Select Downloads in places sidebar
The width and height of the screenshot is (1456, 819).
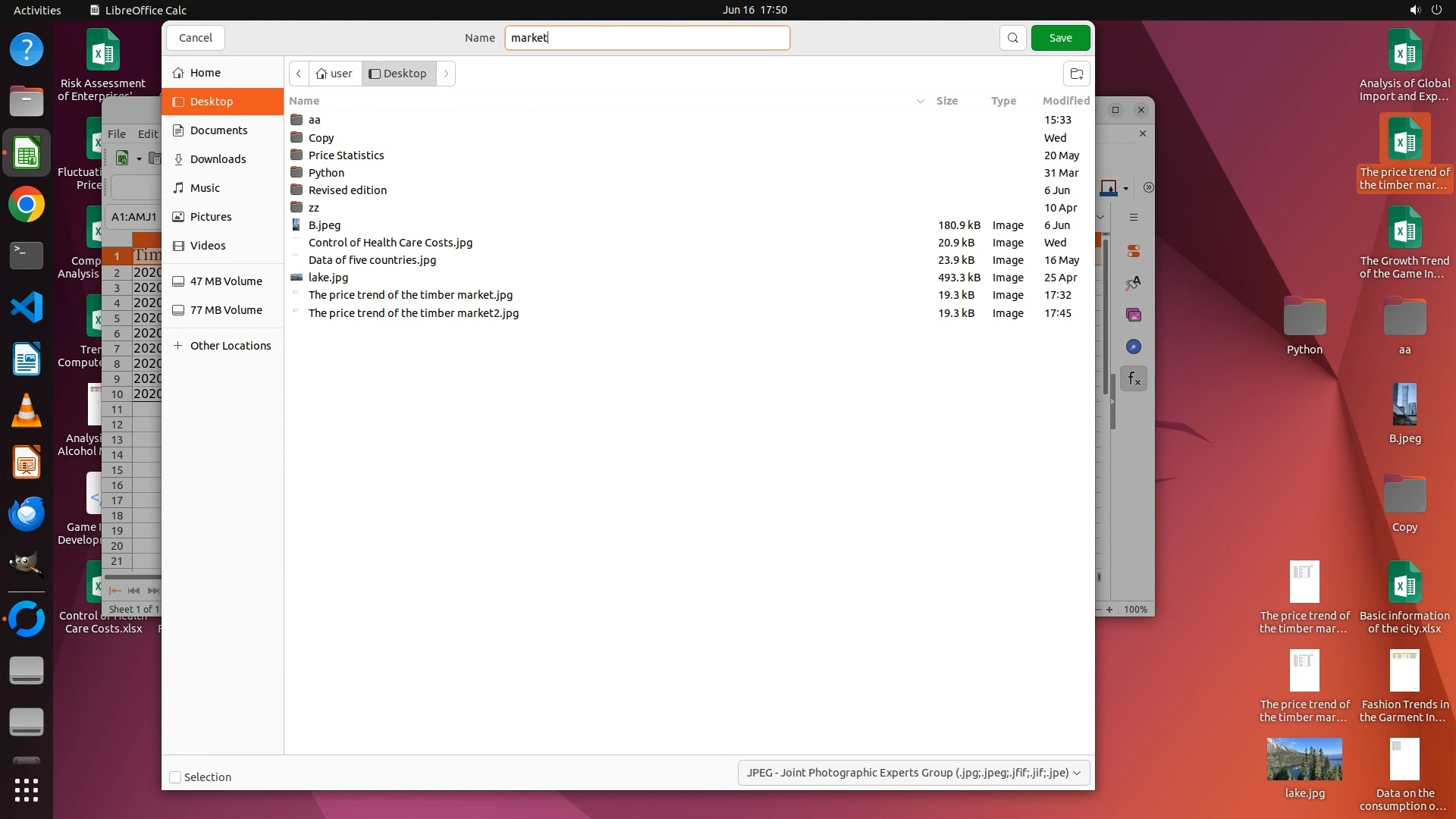(218, 159)
